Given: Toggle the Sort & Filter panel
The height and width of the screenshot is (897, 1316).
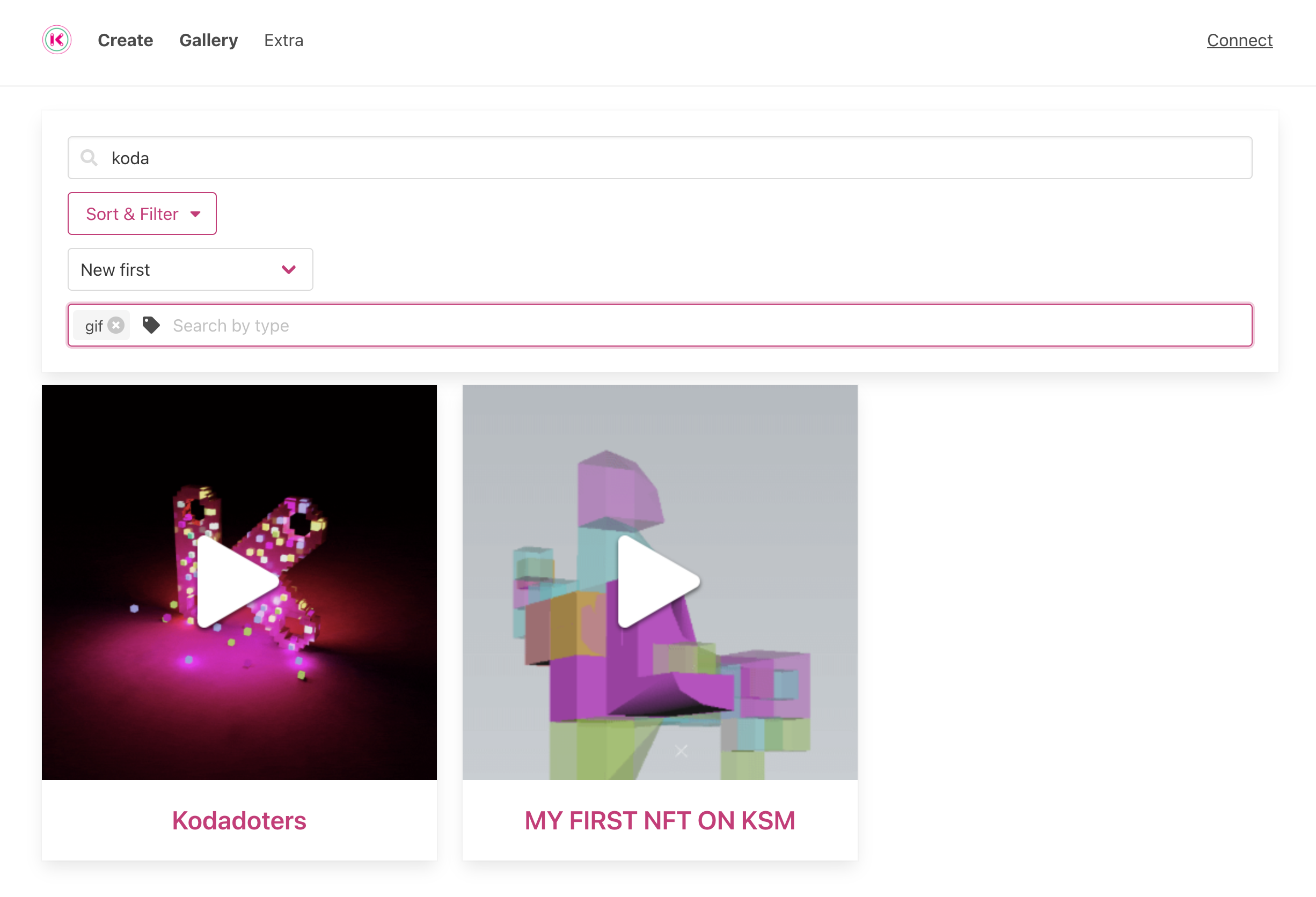Looking at the screenshot, I should pyautogui.click(x=132, y=214).
